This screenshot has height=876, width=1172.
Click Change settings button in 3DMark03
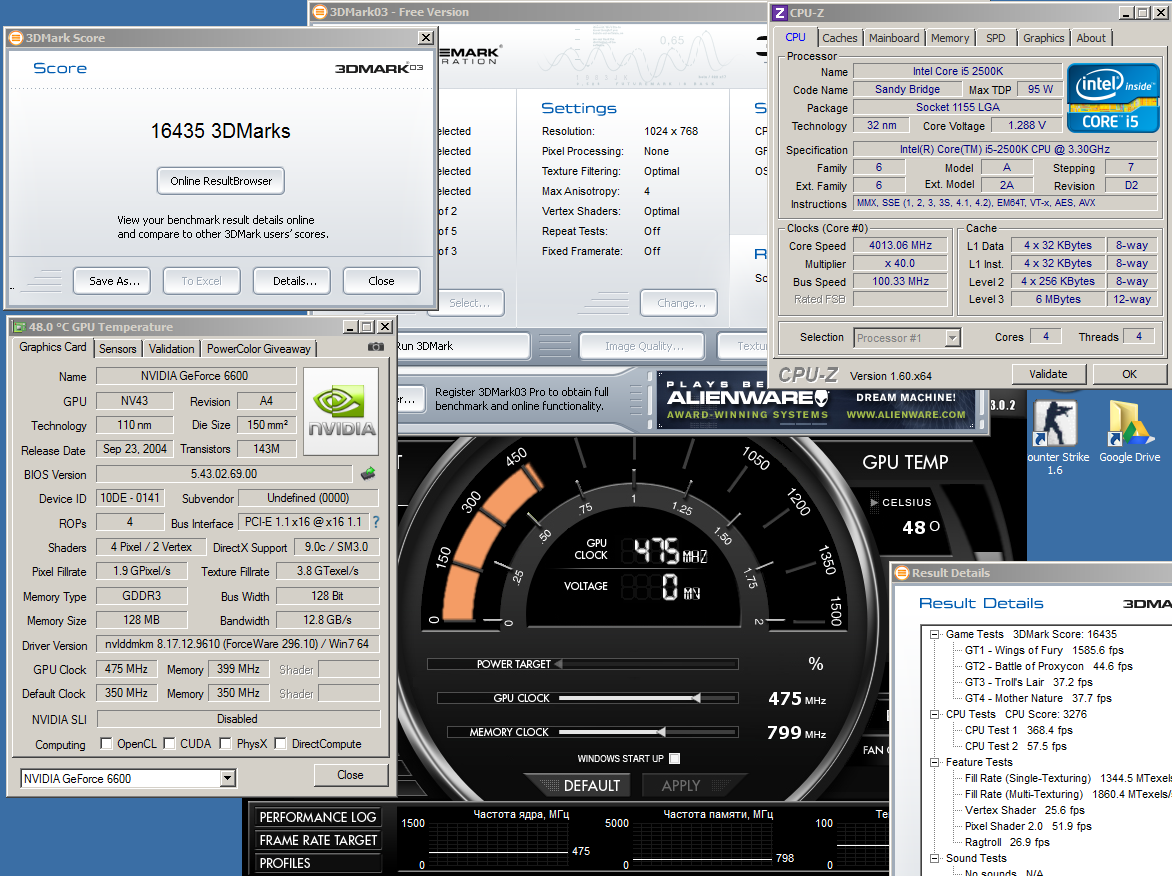(x=679, y=303)
